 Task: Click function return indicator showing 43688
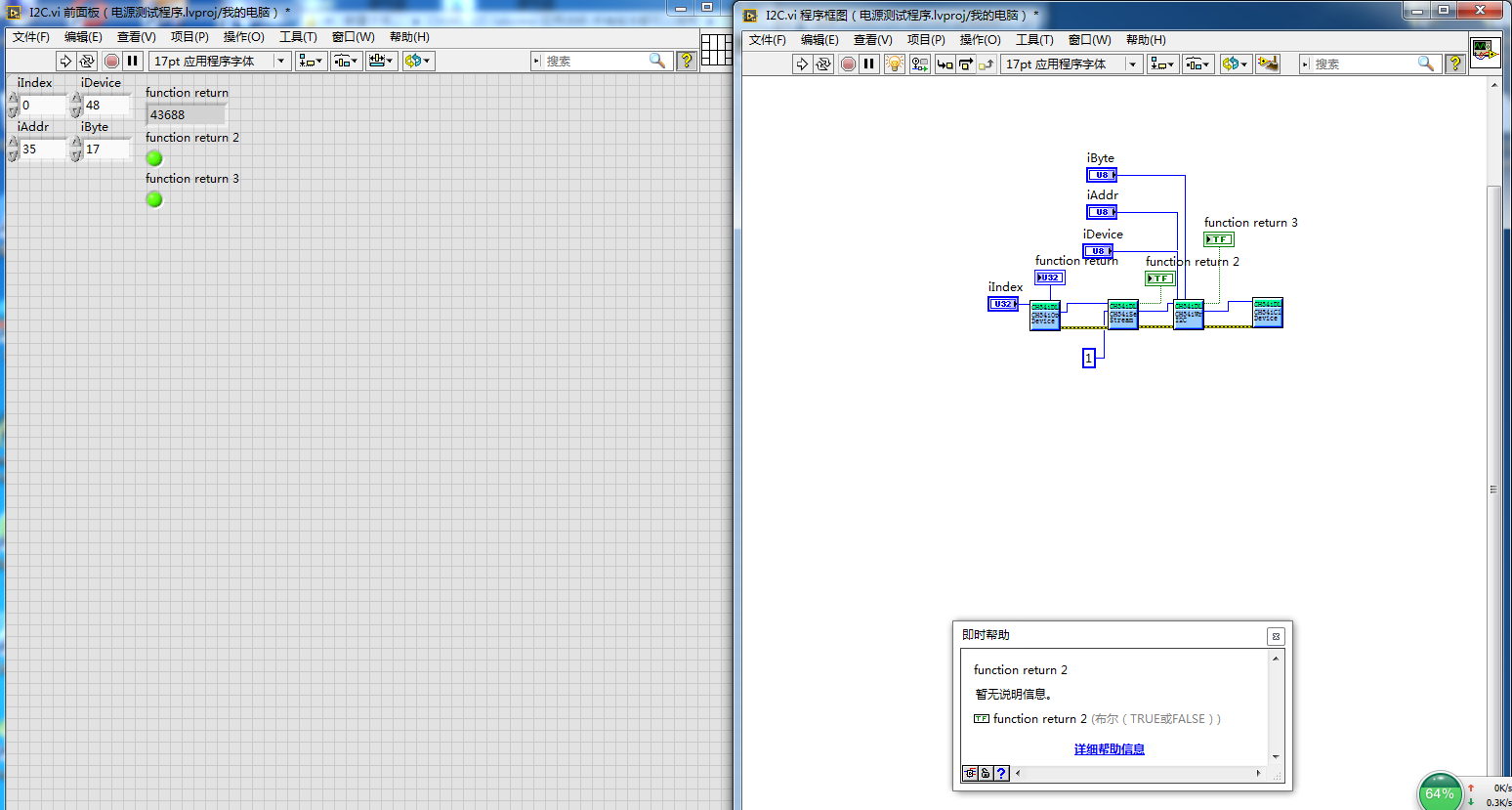[186, 114]
